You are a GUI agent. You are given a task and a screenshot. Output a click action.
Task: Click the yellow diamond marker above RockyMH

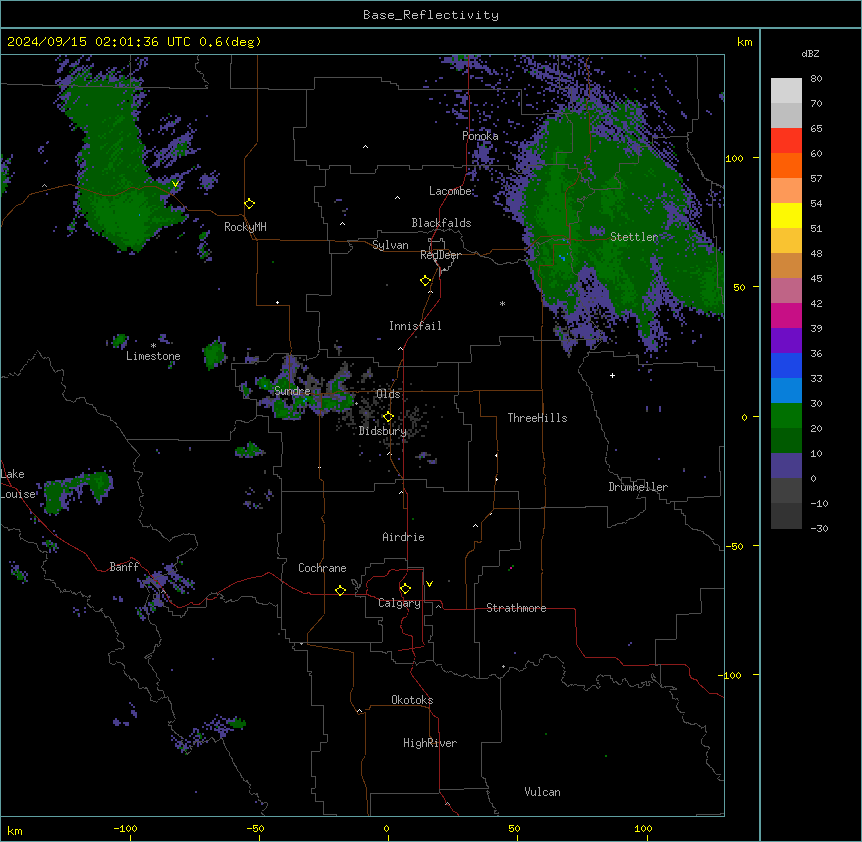250,204
